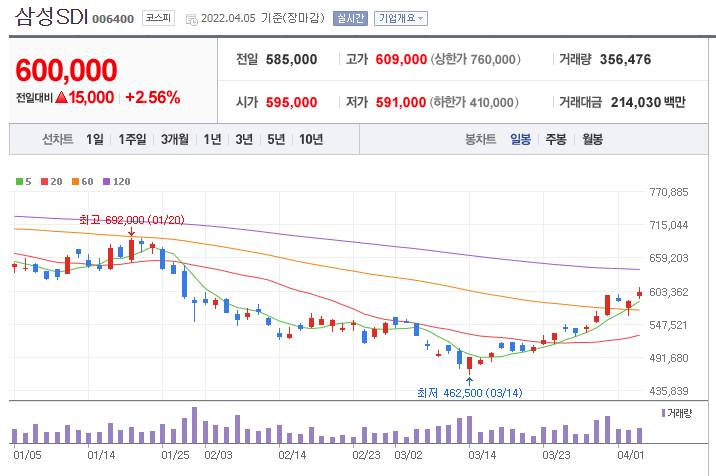Select the 1일 line chart tab
Screen dimensions: 716x476
[x=95, y=139]
